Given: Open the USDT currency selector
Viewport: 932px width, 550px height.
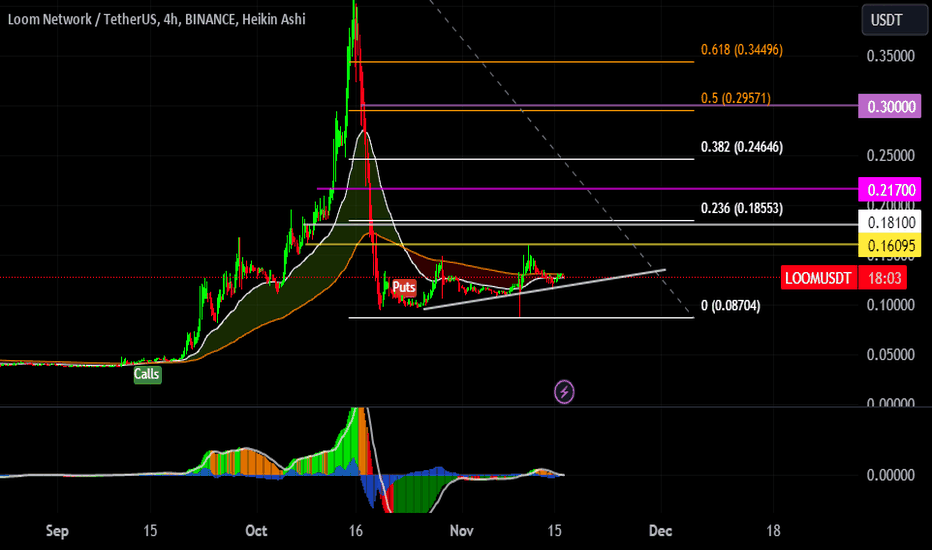Looking at the screenshot, I should [894, 20].
